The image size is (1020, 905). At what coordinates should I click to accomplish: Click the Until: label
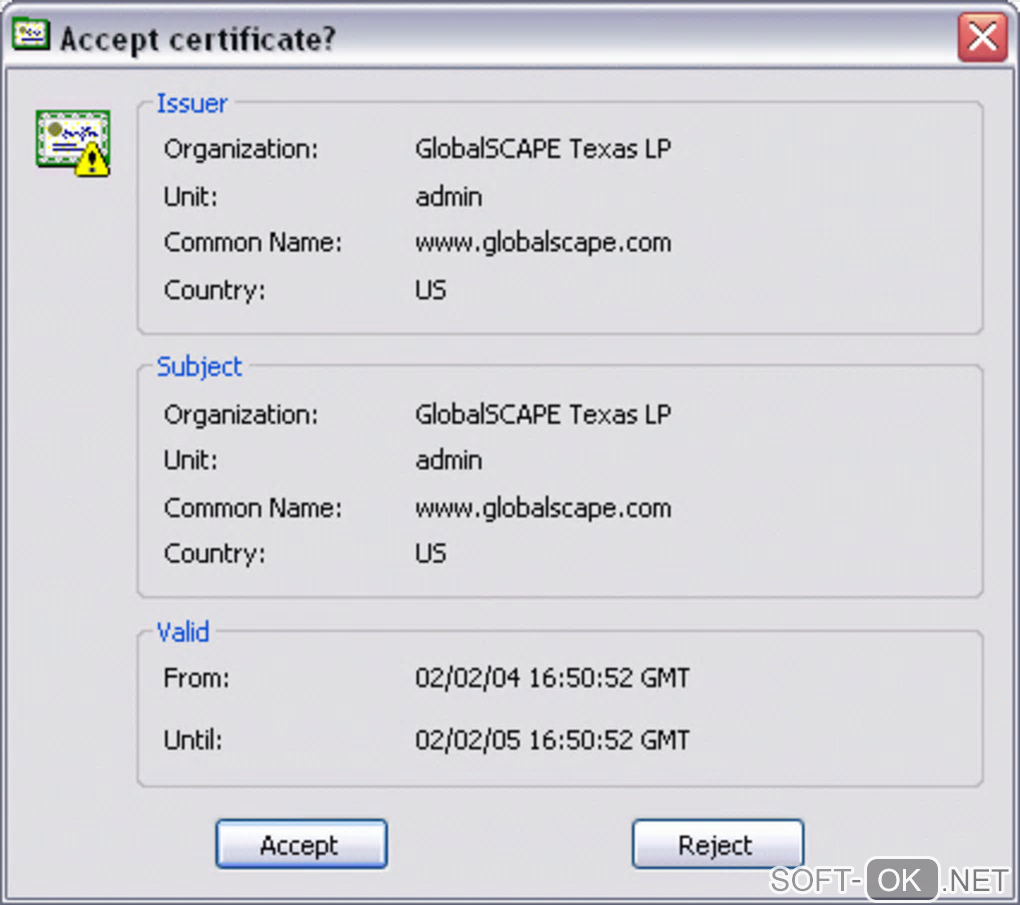(x=193, y=740)
